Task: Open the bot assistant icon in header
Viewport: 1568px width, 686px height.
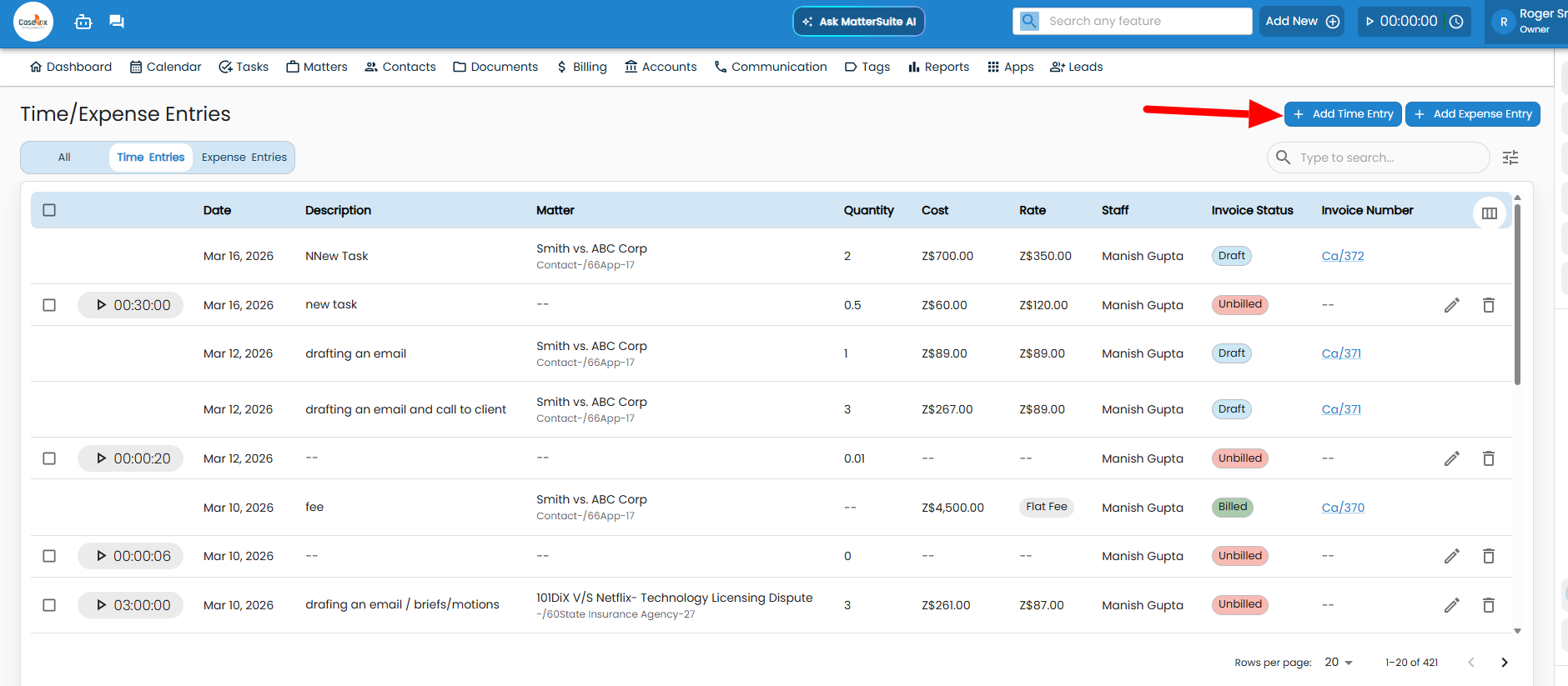Action: 83,22
